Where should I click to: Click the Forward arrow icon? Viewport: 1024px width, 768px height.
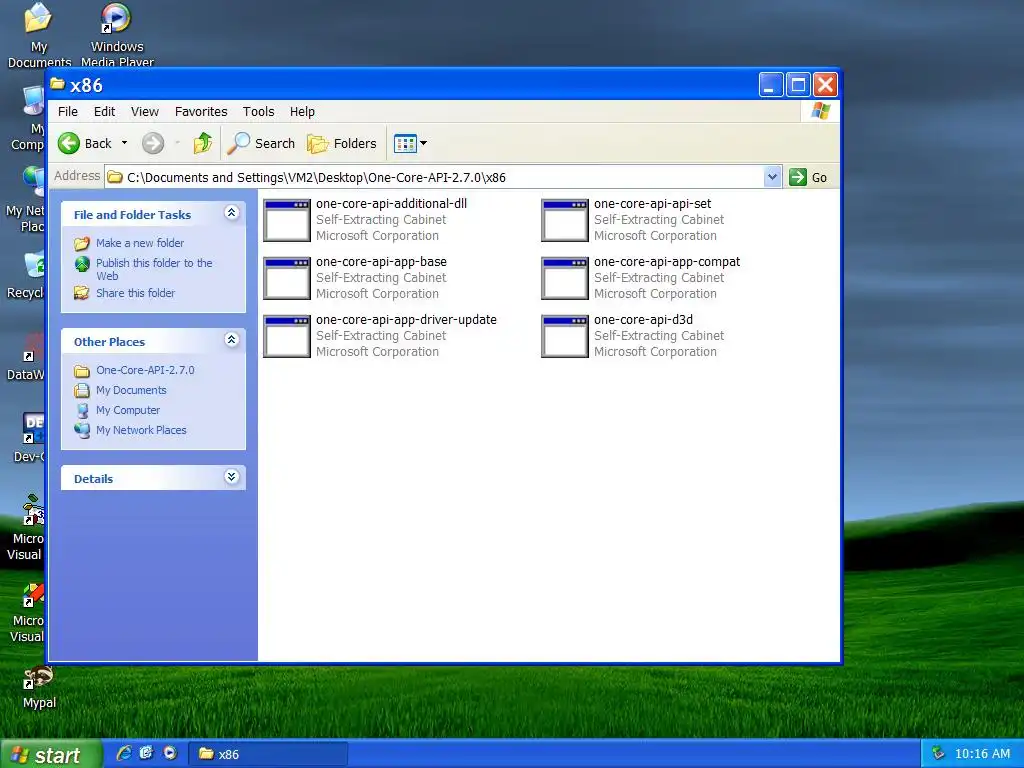(153, 143)
